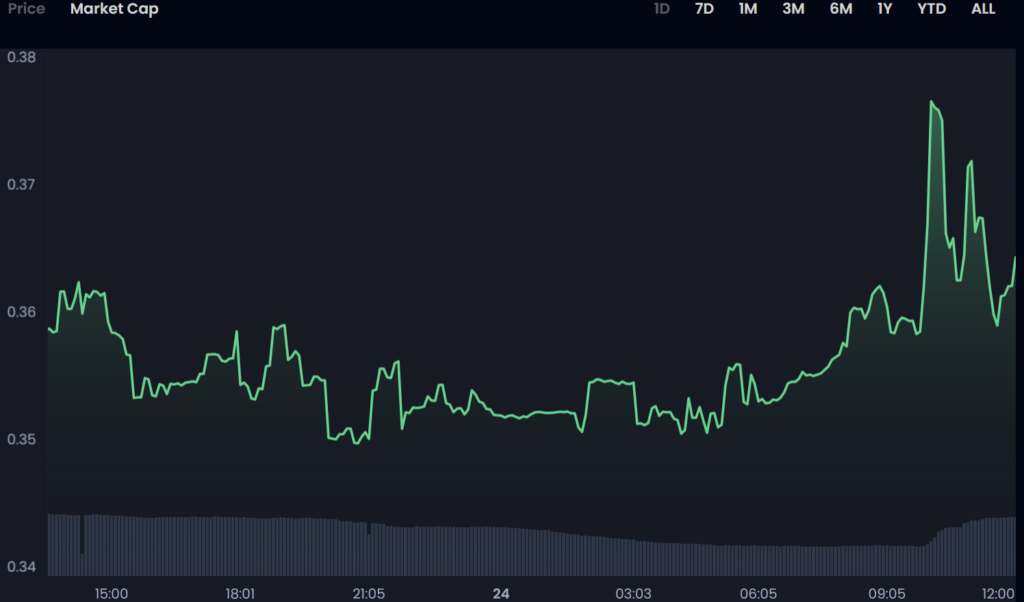Click the 12:00 time axis label
Image resolution: width=1024 pixels, height=602 pixels.
click(x=999, y=593)
